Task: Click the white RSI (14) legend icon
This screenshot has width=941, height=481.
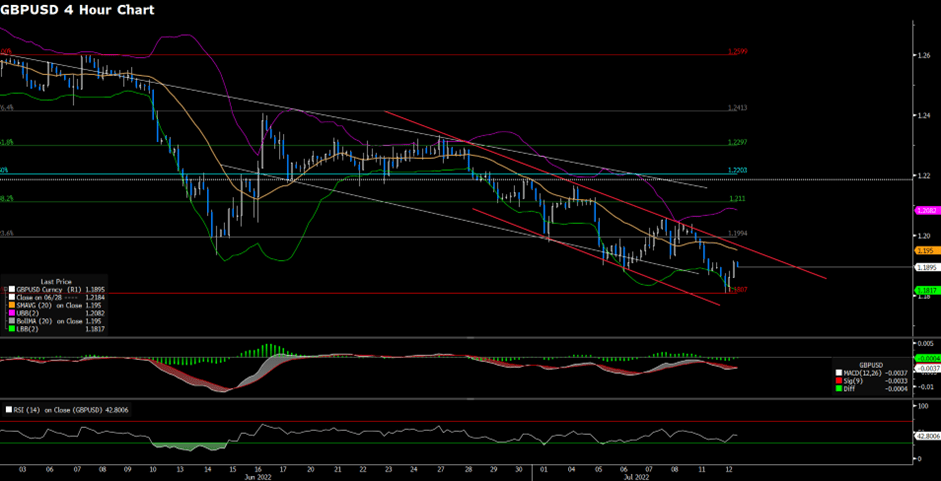Action: pyautogui.click(x=7, y=410)
